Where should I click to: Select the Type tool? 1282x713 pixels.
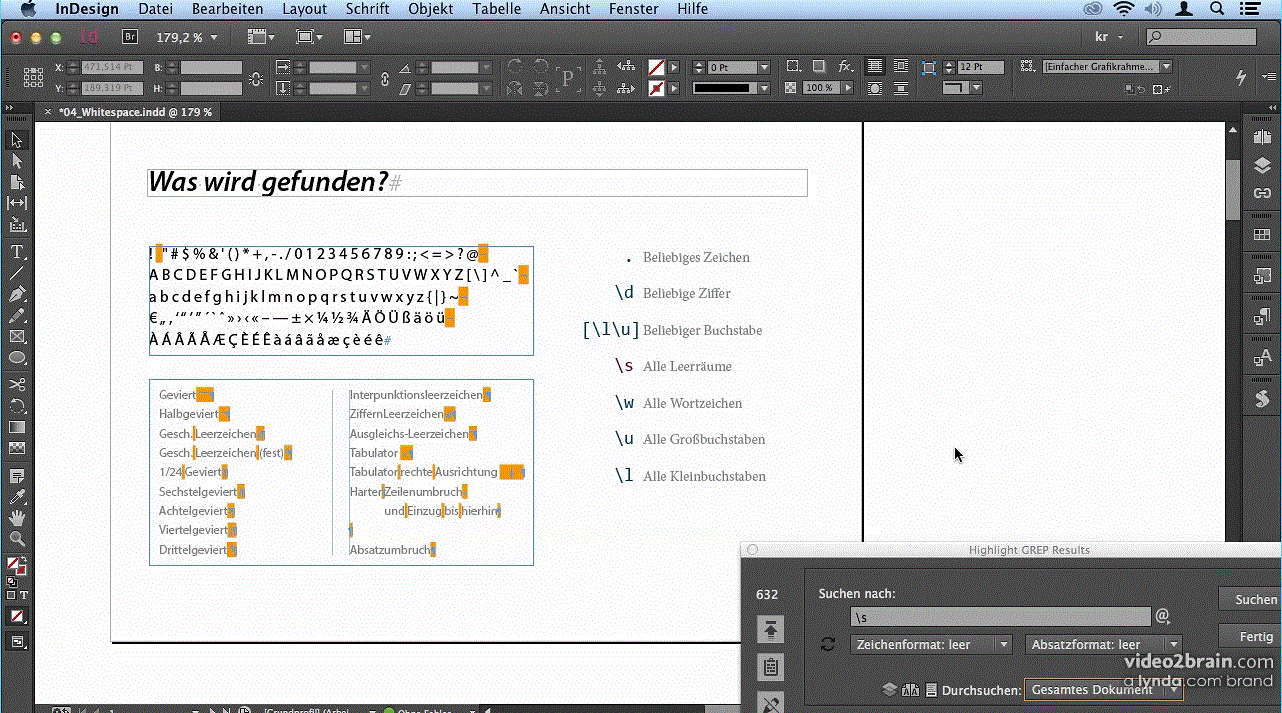17,251
